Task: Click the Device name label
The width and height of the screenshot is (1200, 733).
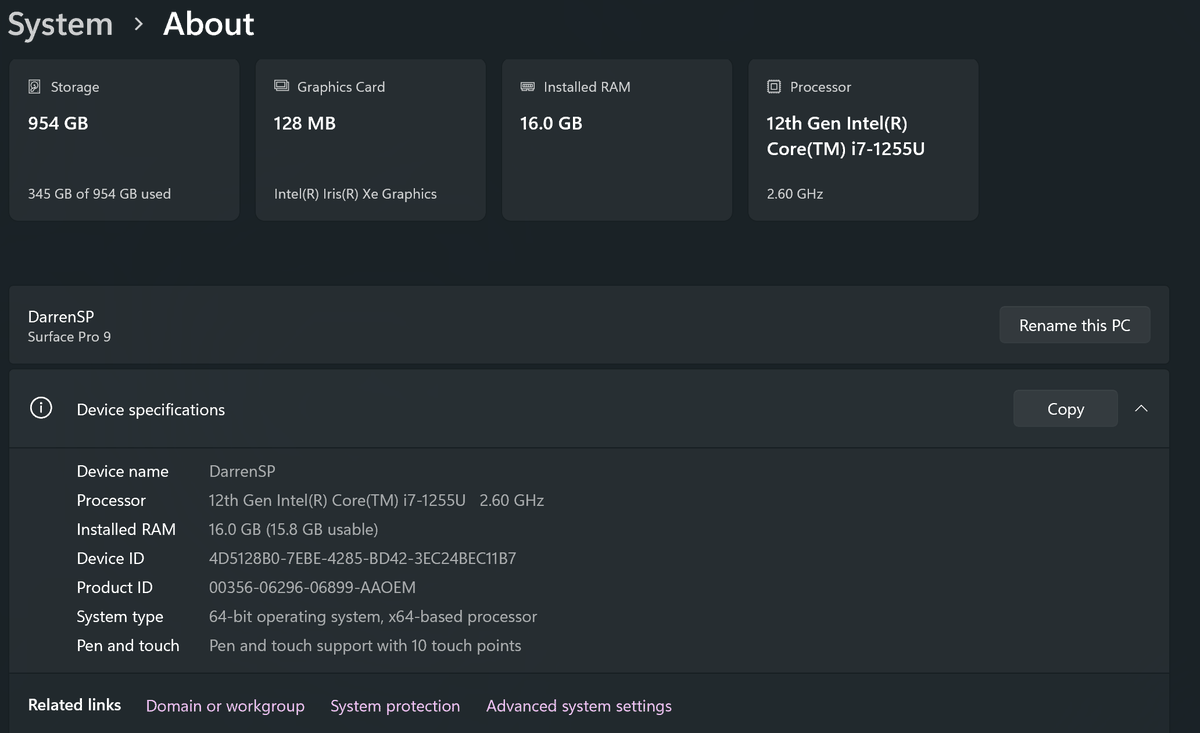Action: coord(123,471)
